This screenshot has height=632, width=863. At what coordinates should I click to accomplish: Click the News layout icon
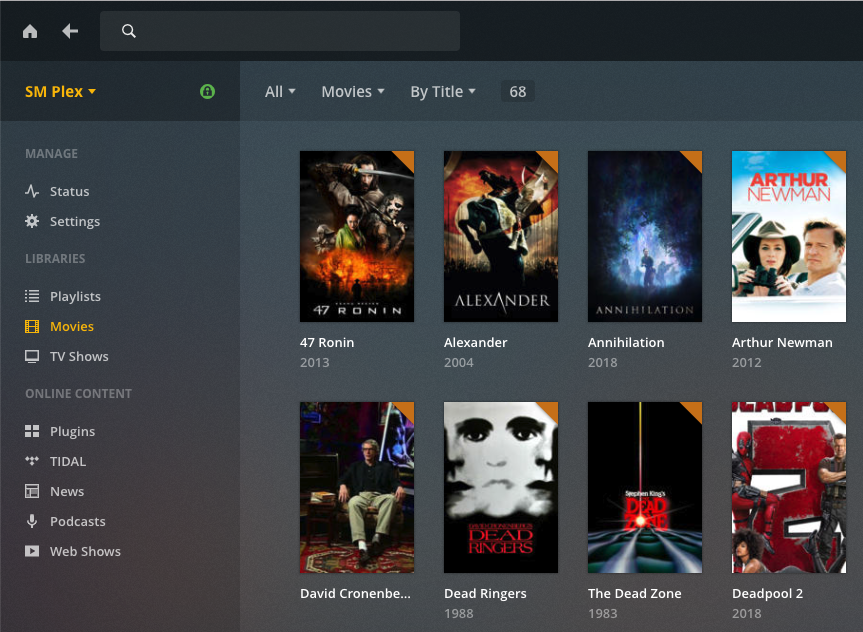(32, 491)
